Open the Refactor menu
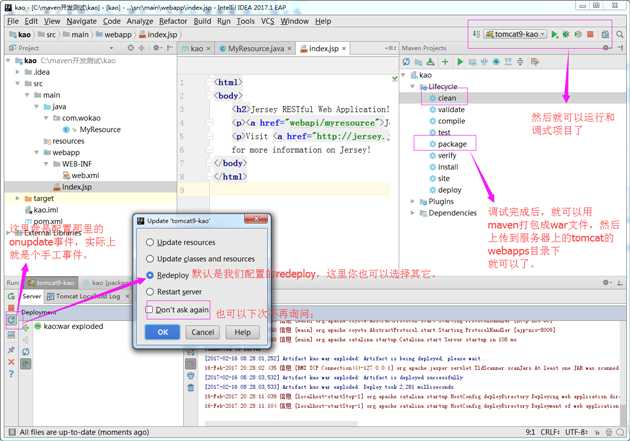 click(173, 21)
